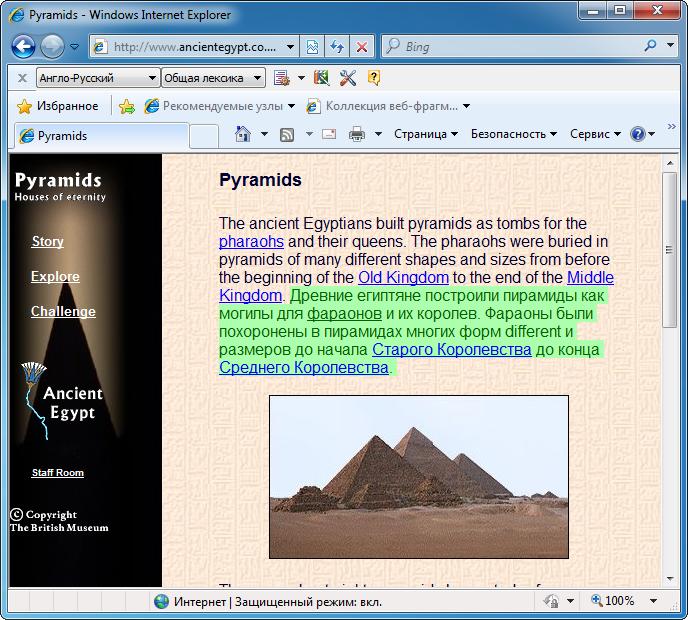
Task: Open the Англо-Русский language direction dropdown
Action: coord(97,78)
